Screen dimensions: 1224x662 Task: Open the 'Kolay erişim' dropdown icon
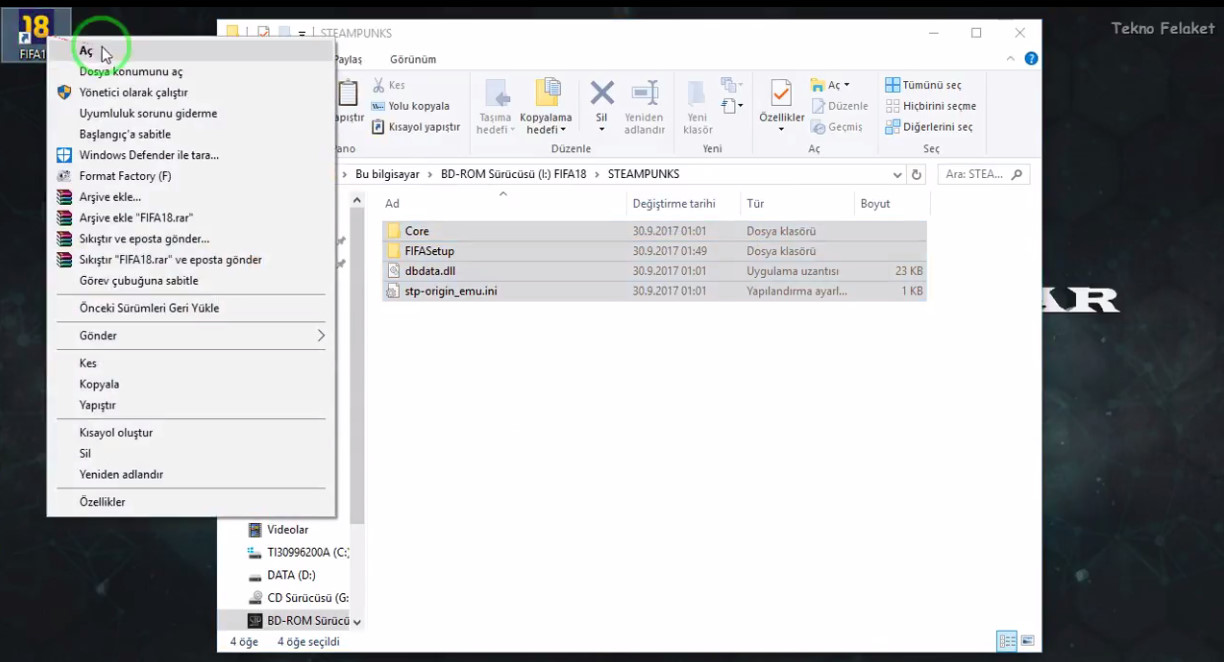coord(733,105)
